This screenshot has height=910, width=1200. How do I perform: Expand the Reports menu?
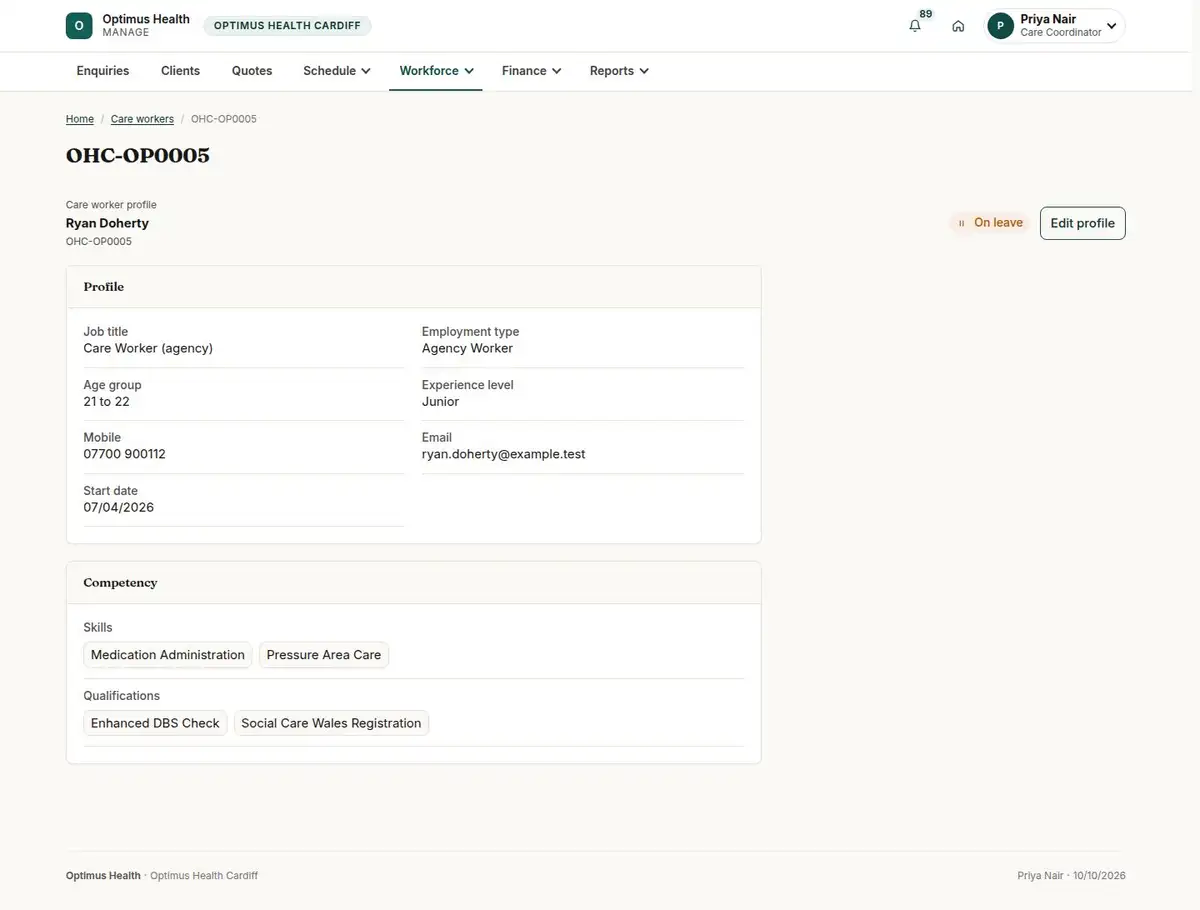coord(619,71)
